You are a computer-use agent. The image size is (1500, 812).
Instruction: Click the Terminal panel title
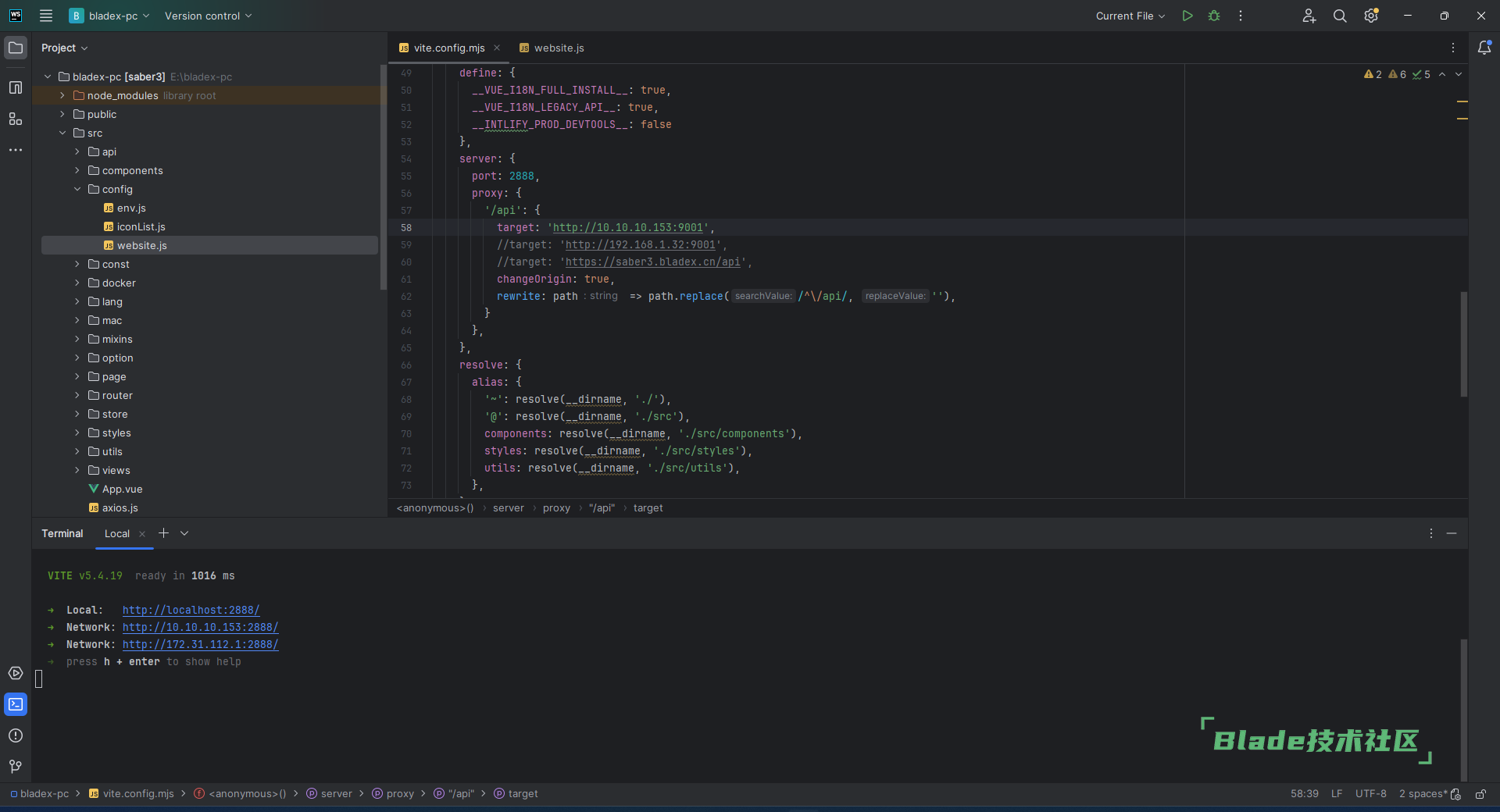coord(62,534)
